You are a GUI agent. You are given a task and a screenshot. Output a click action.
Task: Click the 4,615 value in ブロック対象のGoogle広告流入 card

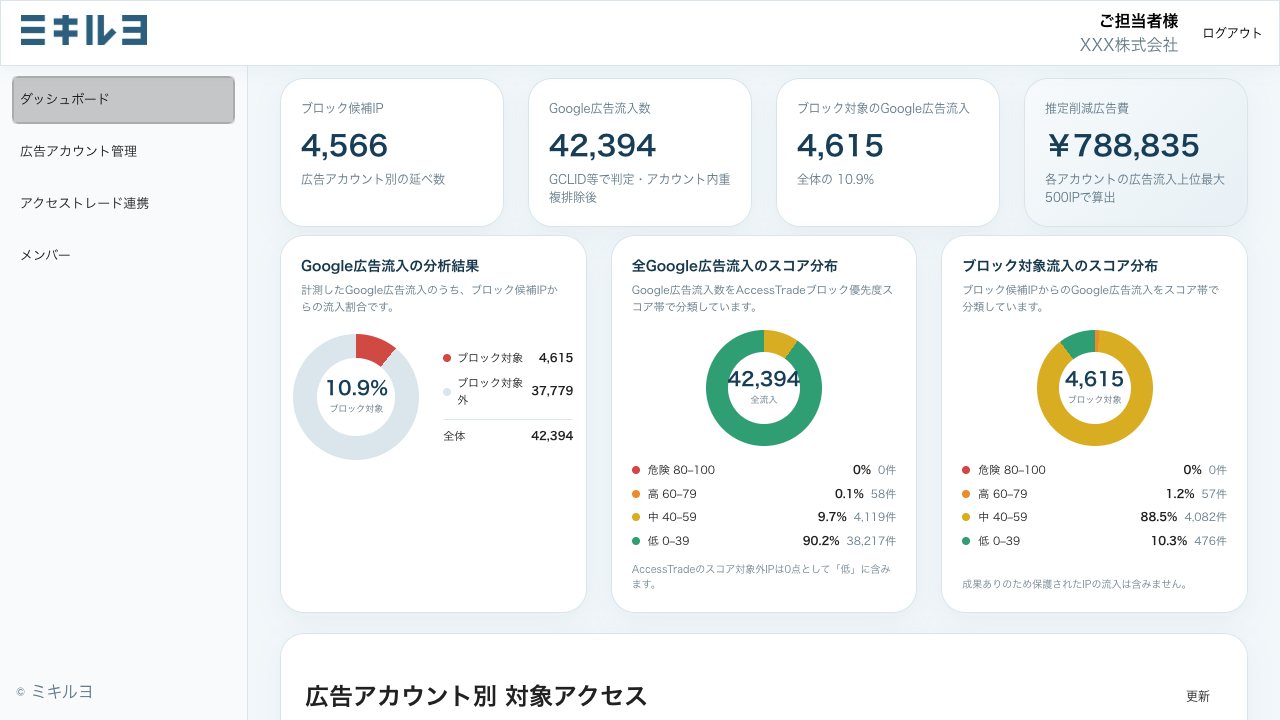(840, 146)
